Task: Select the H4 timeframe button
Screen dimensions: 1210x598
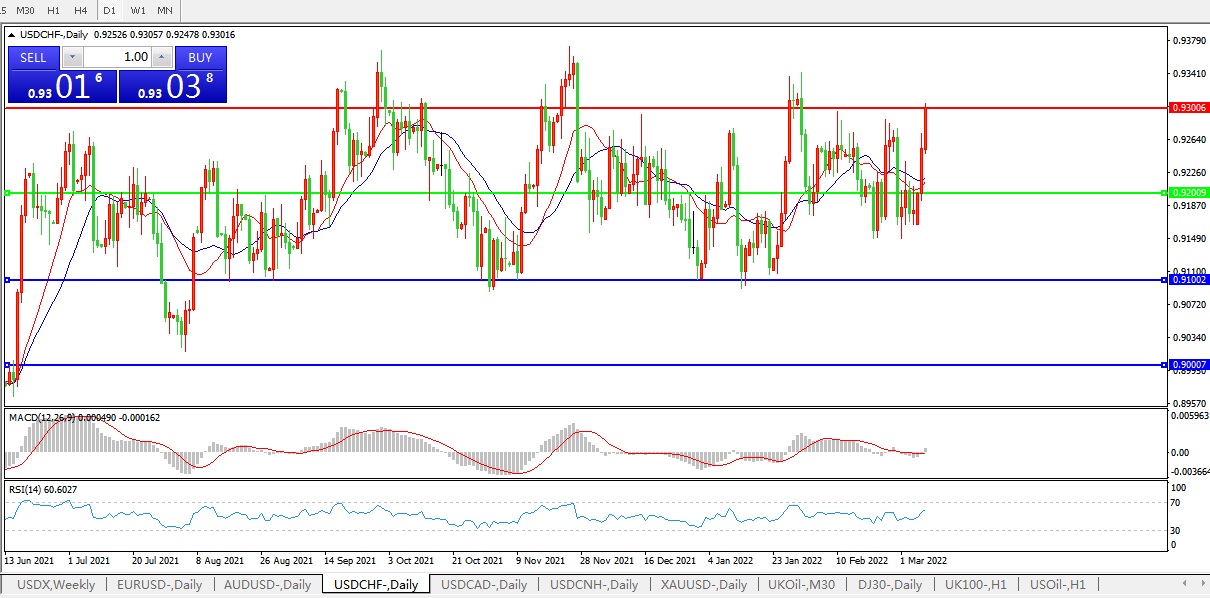Action: coord(81,10)
